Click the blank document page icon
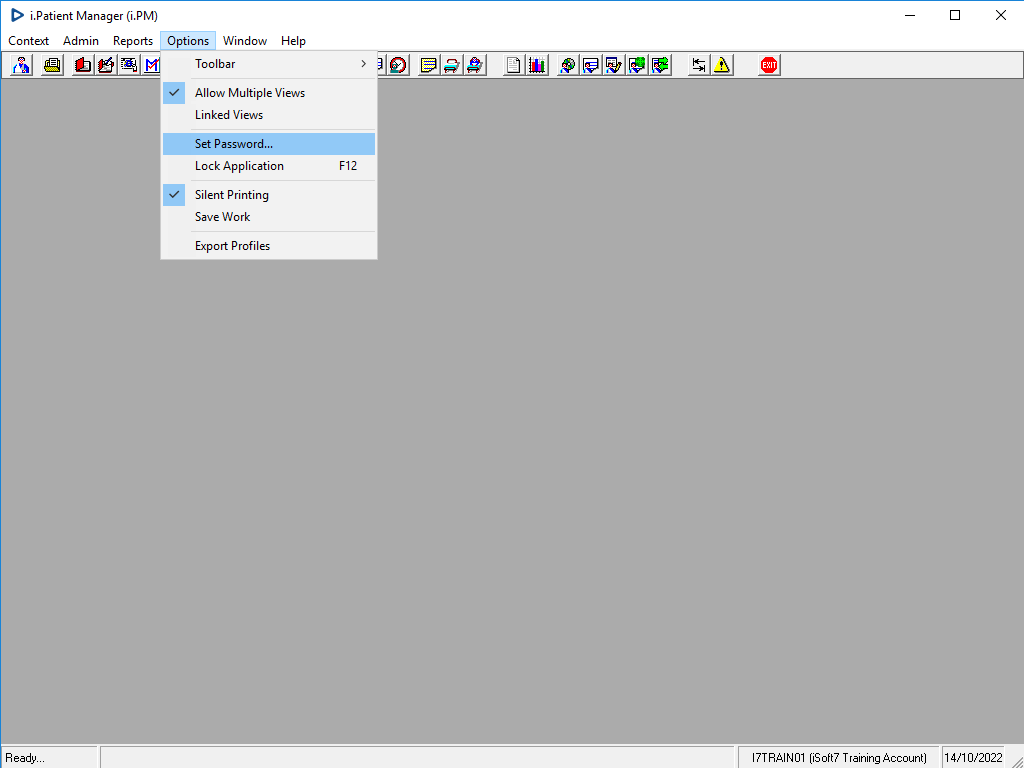1024x768 pixels. pos(514,65)
